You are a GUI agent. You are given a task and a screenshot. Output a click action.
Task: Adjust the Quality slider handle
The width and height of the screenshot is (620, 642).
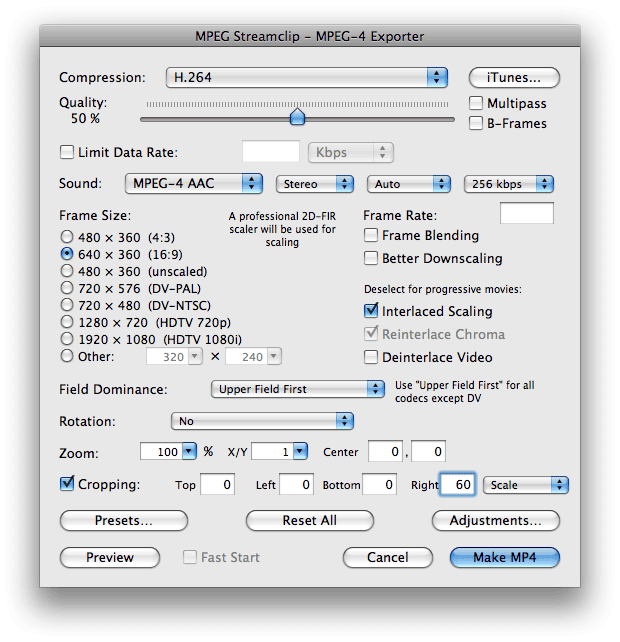pos(297,116)
